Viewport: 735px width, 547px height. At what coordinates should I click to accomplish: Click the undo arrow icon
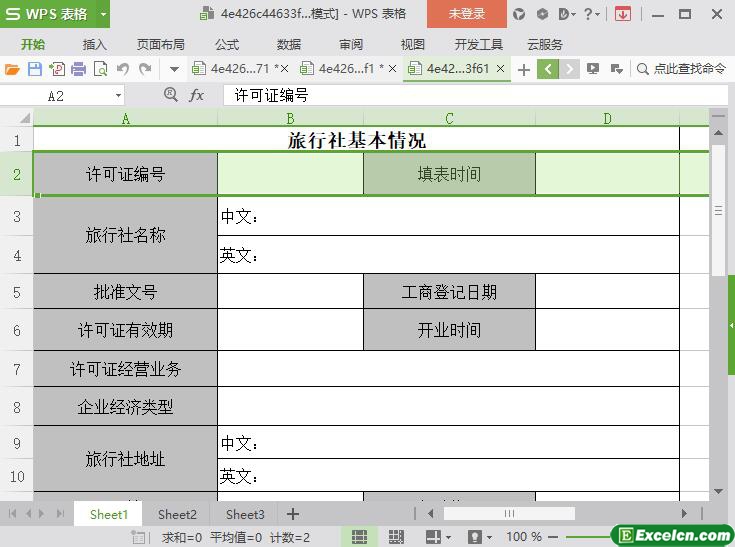point(123,69)
